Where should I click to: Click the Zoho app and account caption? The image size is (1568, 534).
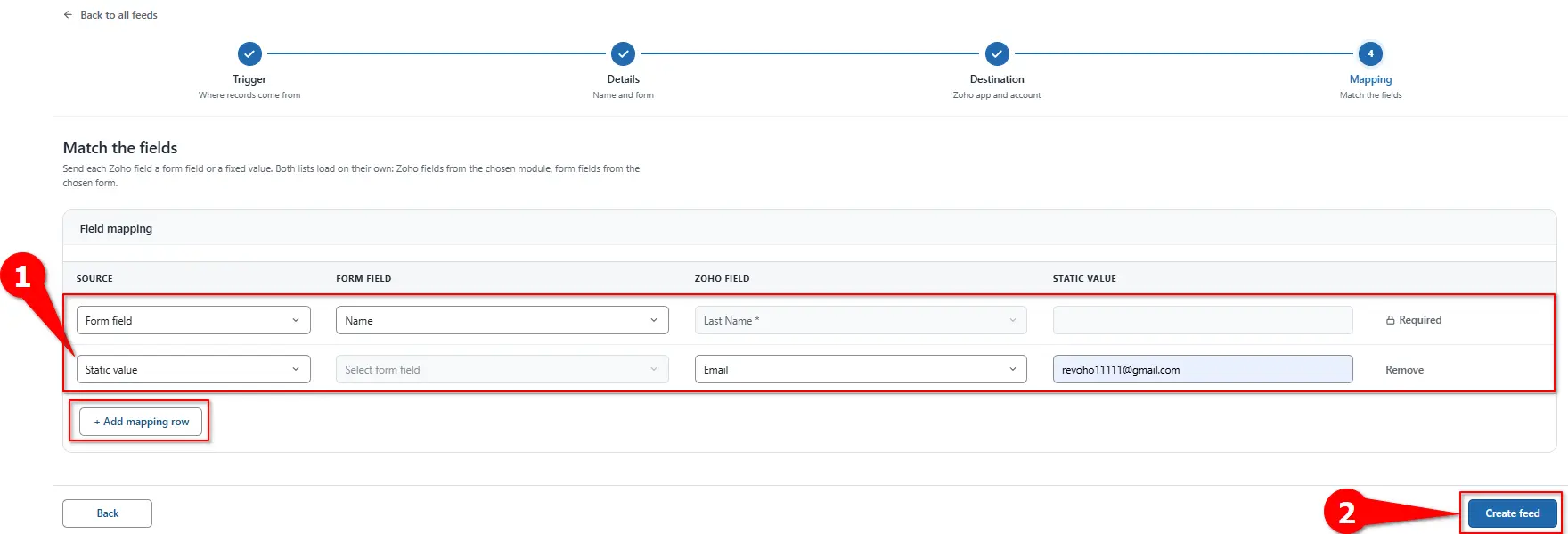pos(997,95)
